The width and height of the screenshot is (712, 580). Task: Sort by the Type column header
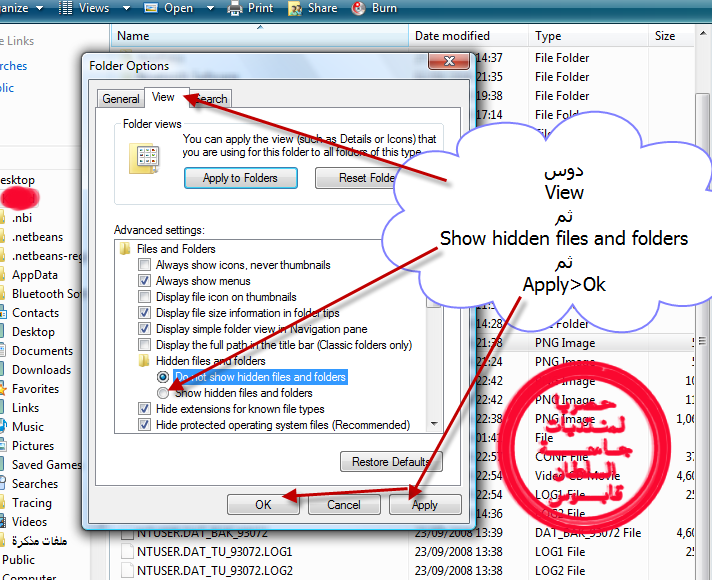[x=588, y=35]
